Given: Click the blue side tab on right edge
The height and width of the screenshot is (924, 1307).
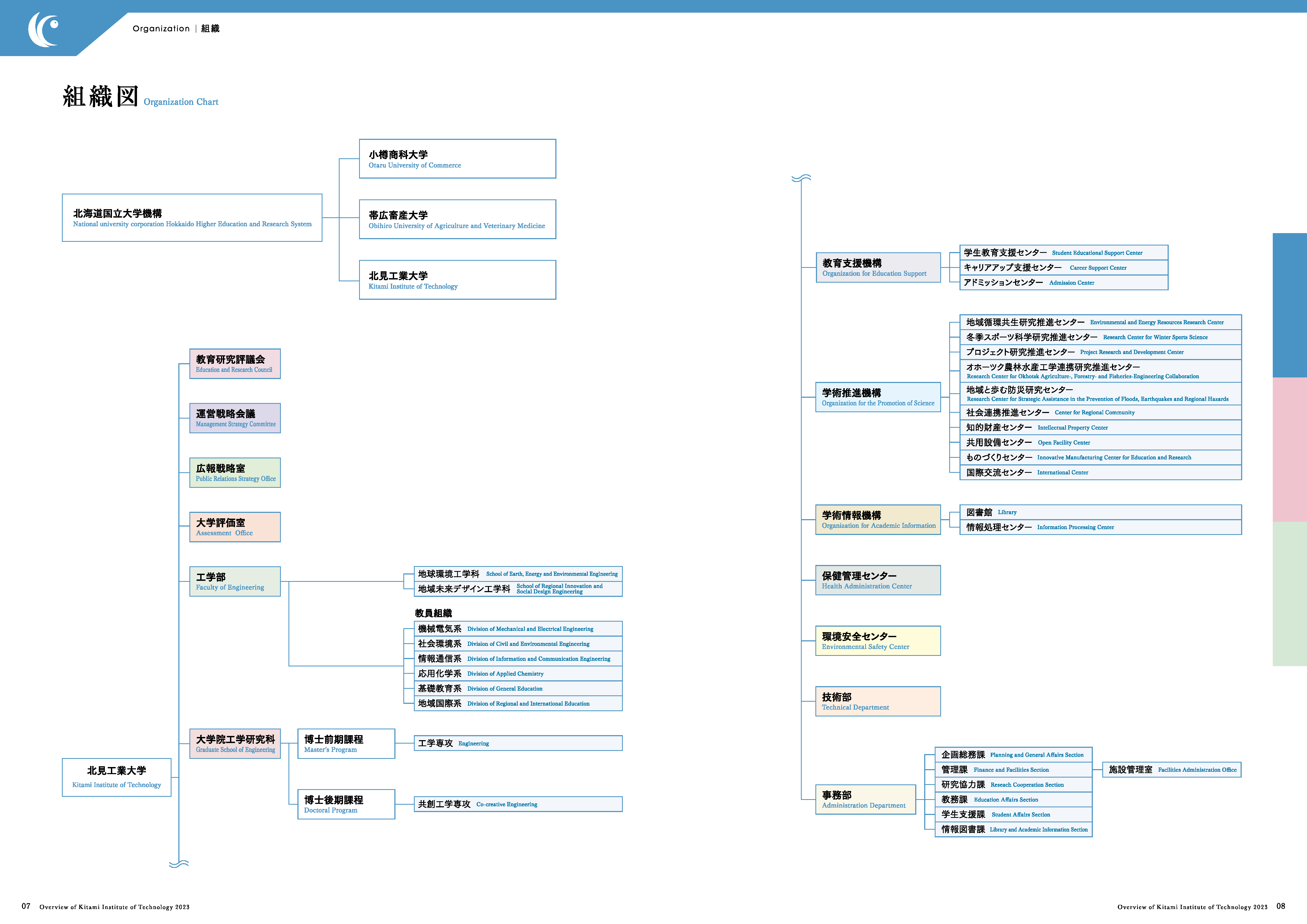Looking at the screenshot, I should click(x=1289, y=305).
